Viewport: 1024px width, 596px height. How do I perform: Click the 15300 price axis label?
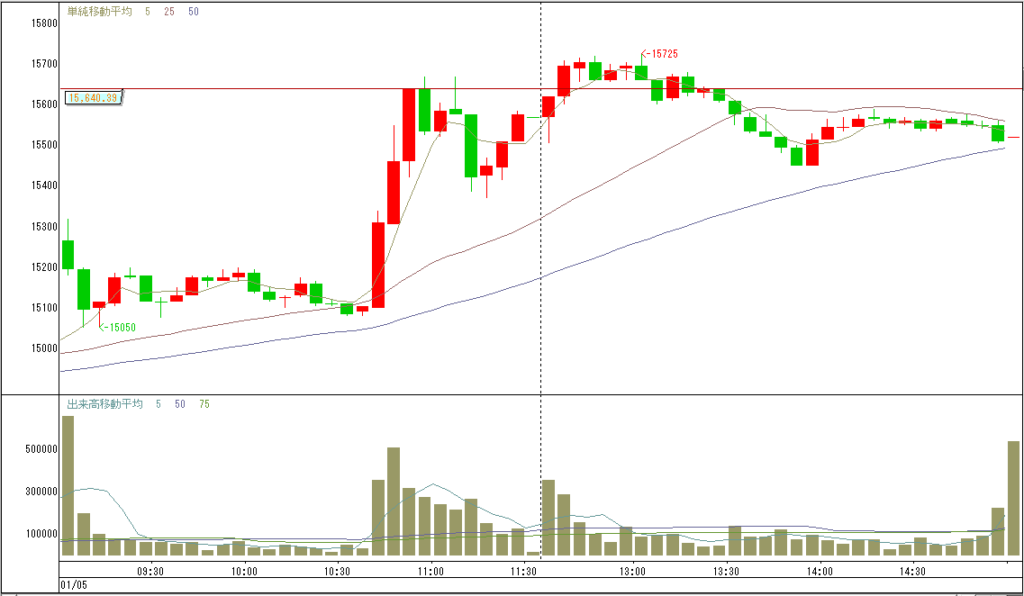[44, 227]
